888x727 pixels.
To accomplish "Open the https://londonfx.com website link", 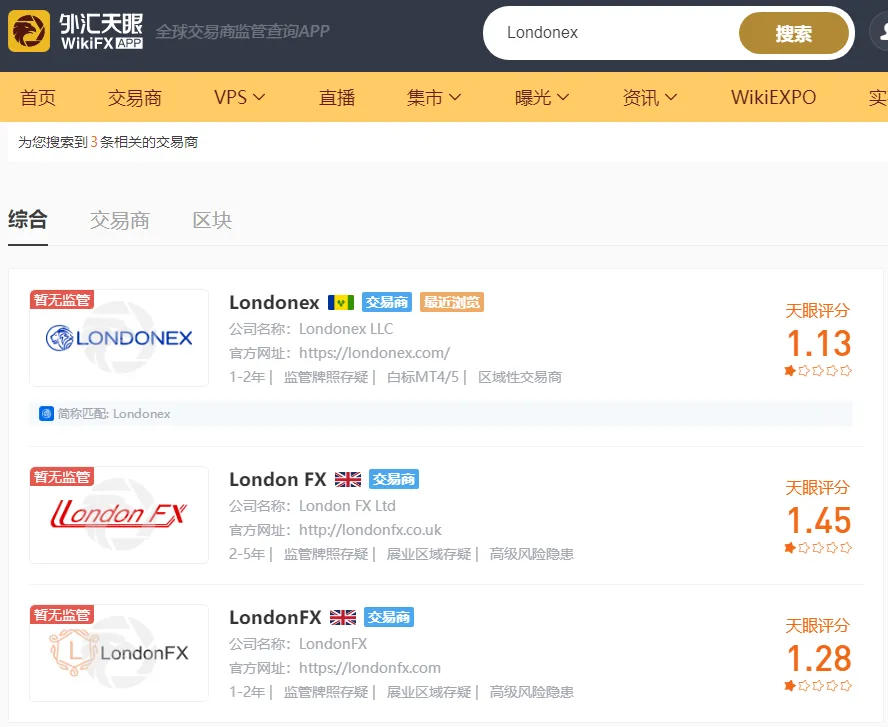I will 370,668.
